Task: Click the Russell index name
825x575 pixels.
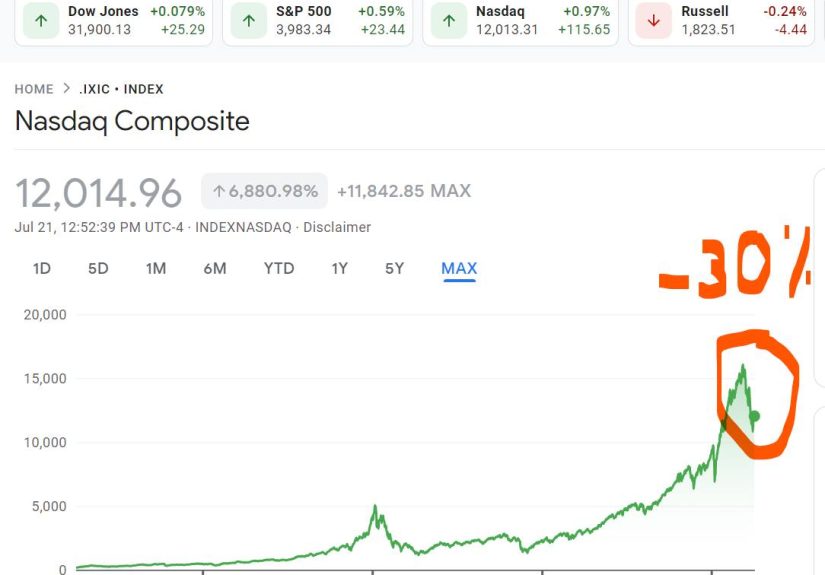Action: tap(705, 12)
